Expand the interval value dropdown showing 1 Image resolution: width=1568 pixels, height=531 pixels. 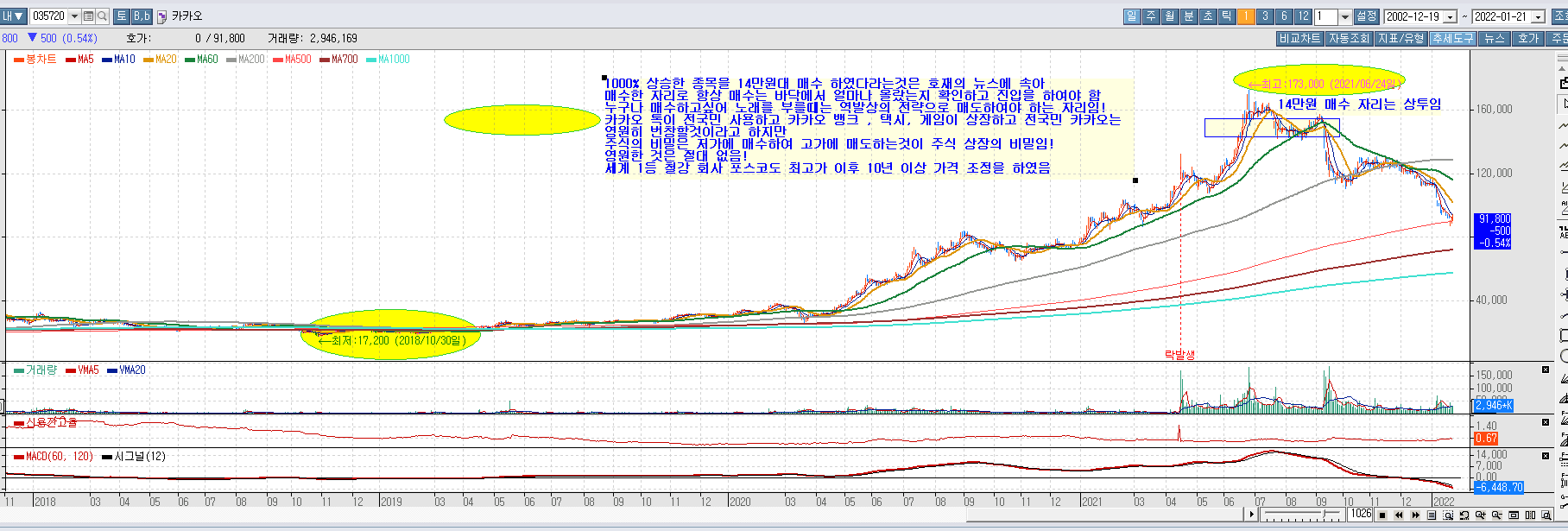pyautogui.click(x=1344, y=16)
